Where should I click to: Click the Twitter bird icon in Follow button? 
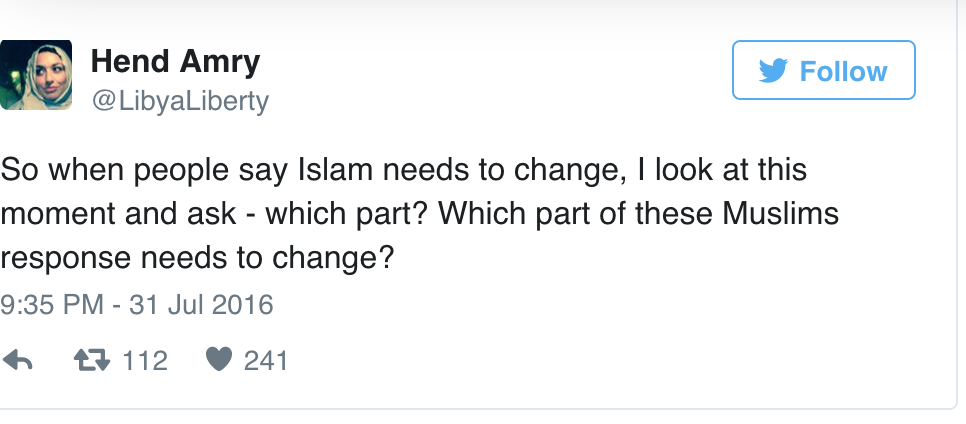tap(773, 71)
